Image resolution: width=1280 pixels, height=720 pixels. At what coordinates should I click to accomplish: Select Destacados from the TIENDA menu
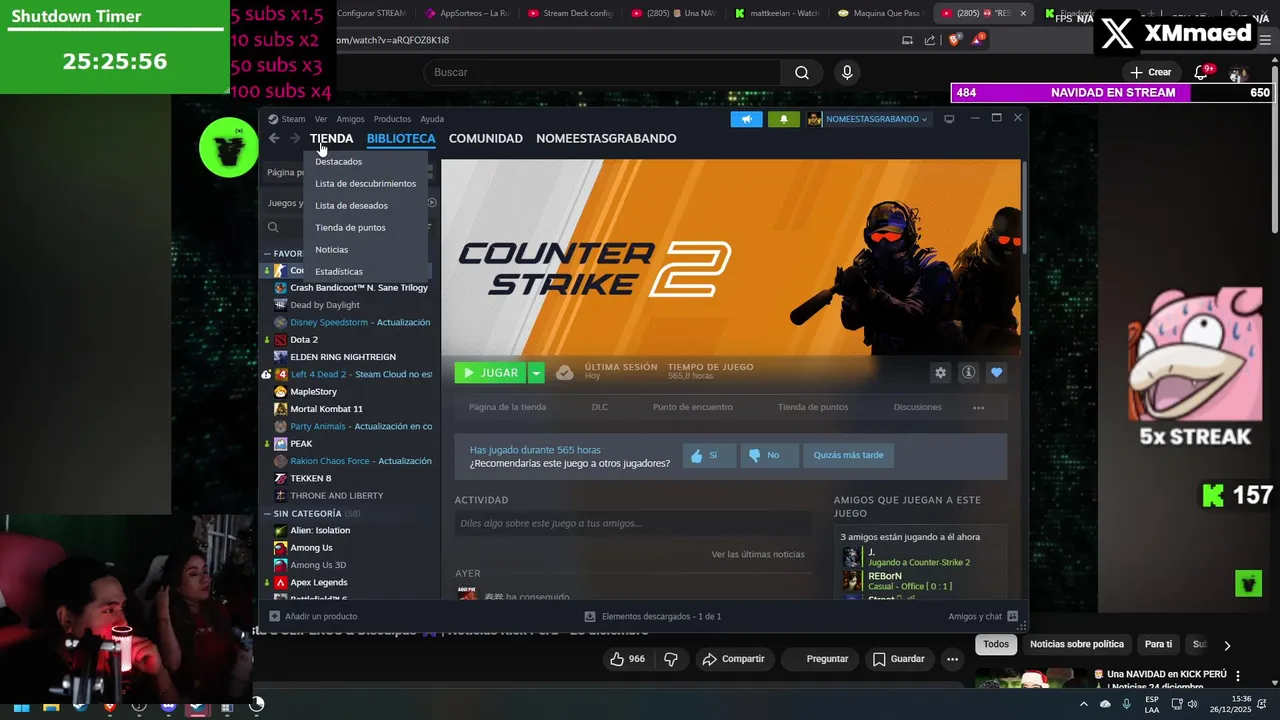pos(338,161)
